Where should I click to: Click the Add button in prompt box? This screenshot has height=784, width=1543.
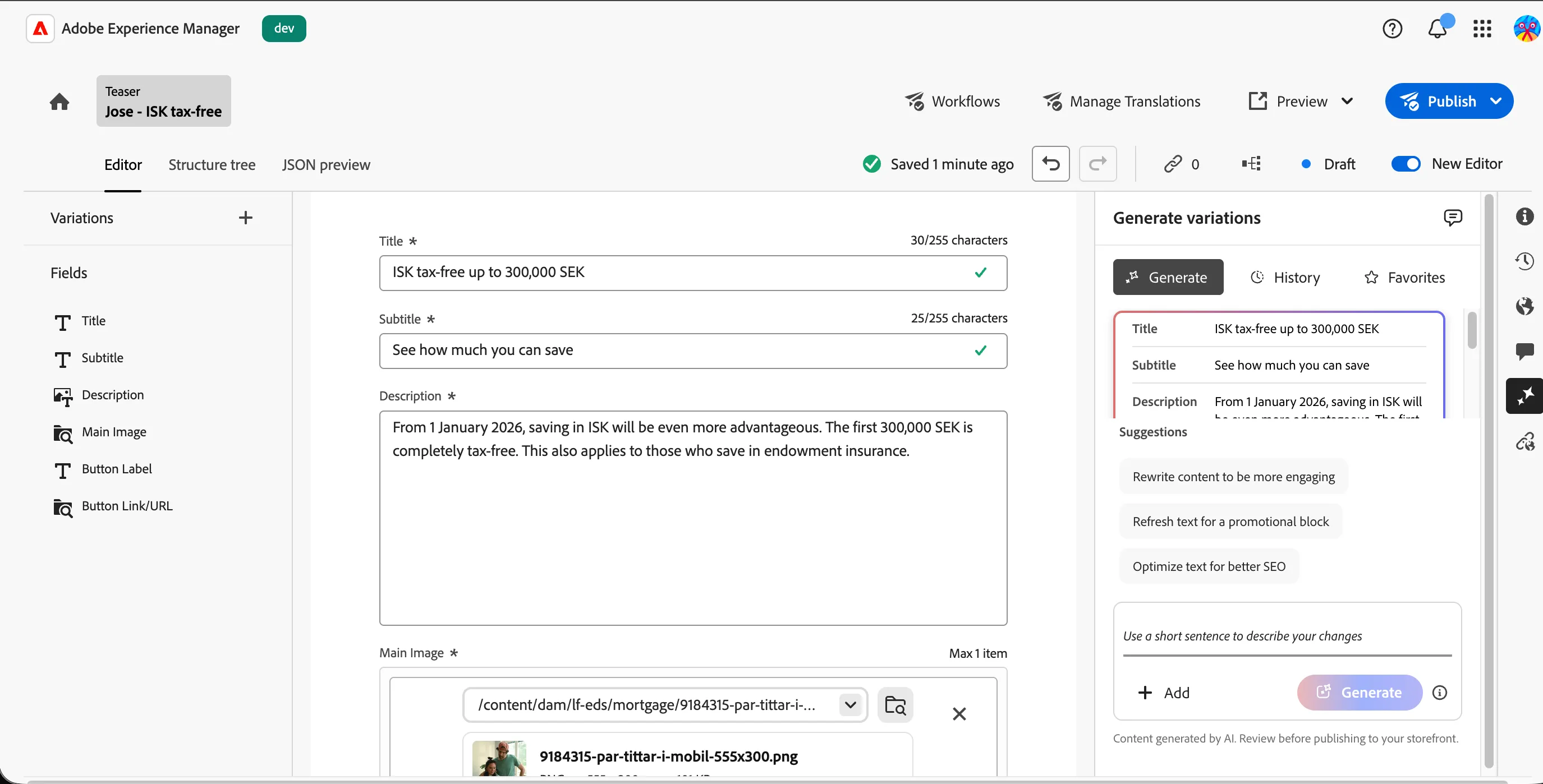coord(1163,693)
